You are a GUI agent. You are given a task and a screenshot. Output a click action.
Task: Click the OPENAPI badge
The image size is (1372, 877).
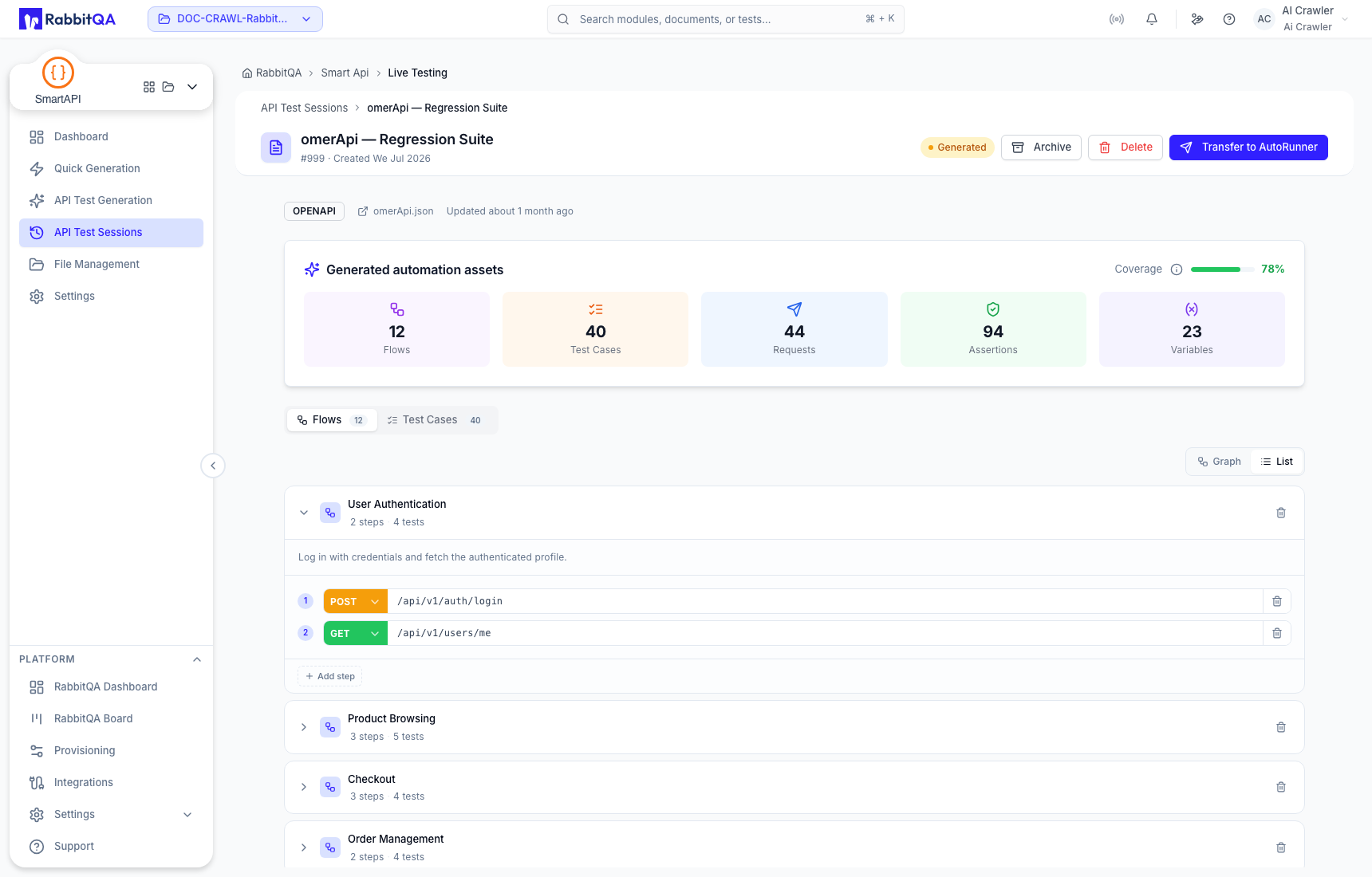pyautogui.click(x=314, y=211)
